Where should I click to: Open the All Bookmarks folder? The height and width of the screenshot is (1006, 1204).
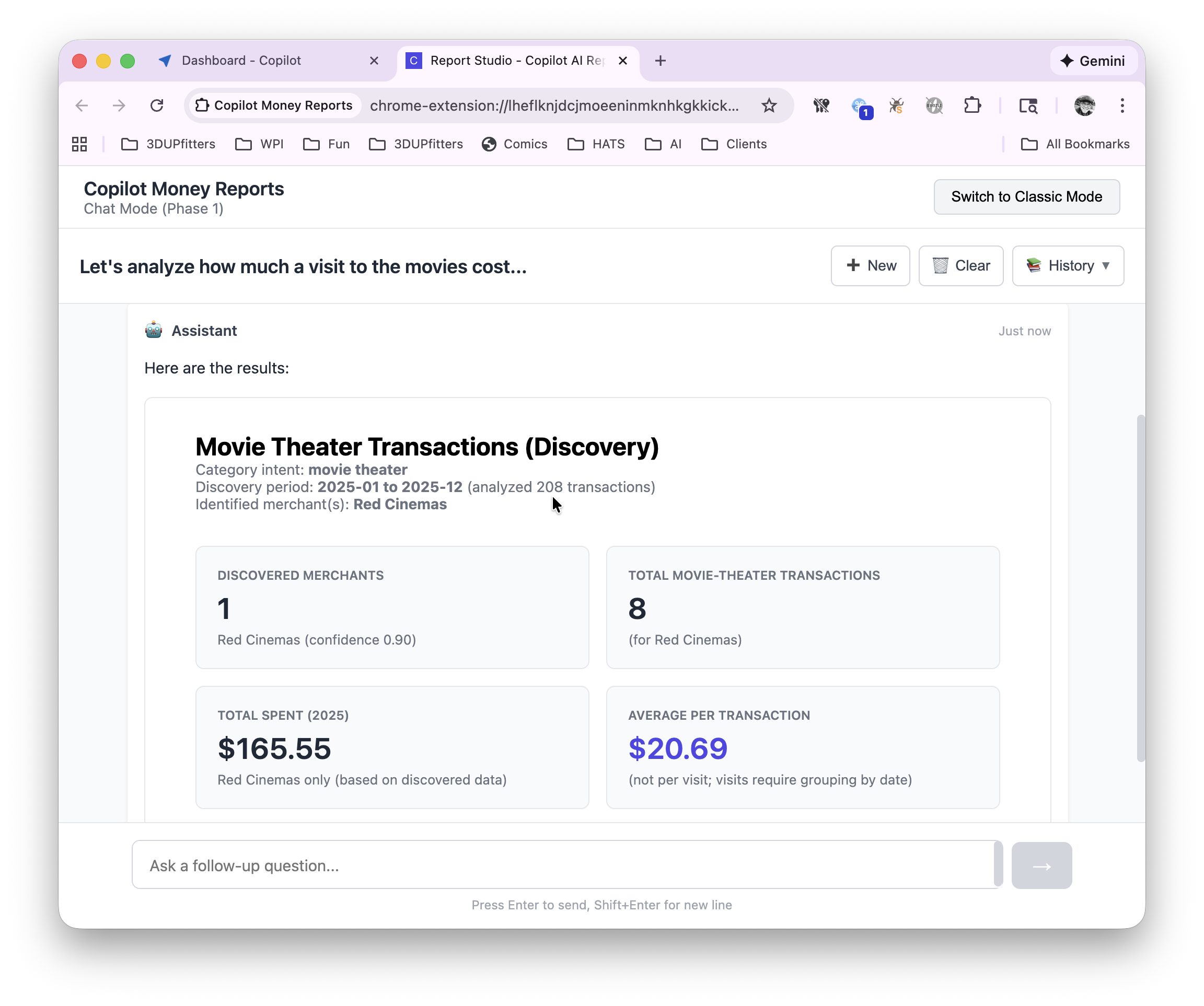(1075, 144)
